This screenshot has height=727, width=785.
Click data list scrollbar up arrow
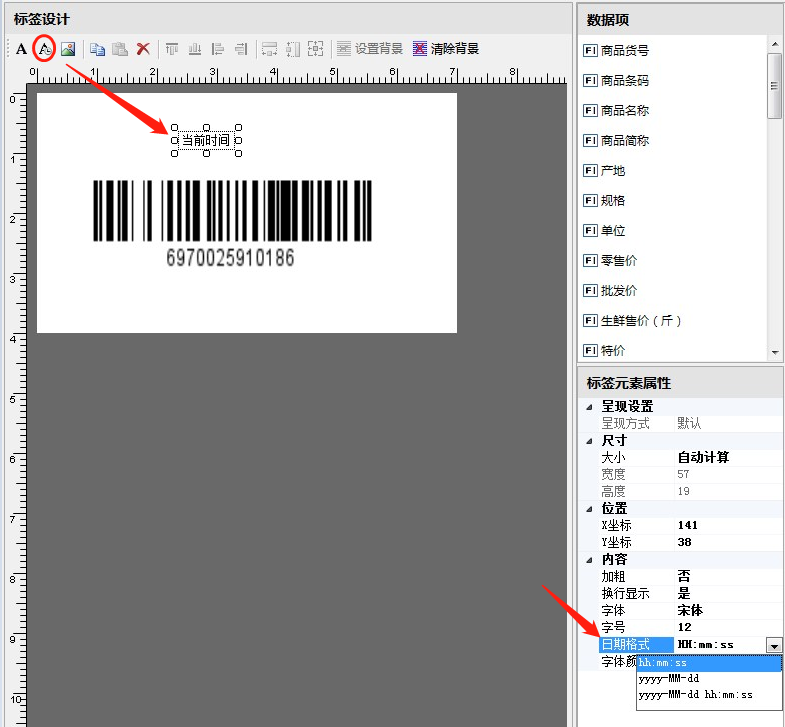click(774, 44)
